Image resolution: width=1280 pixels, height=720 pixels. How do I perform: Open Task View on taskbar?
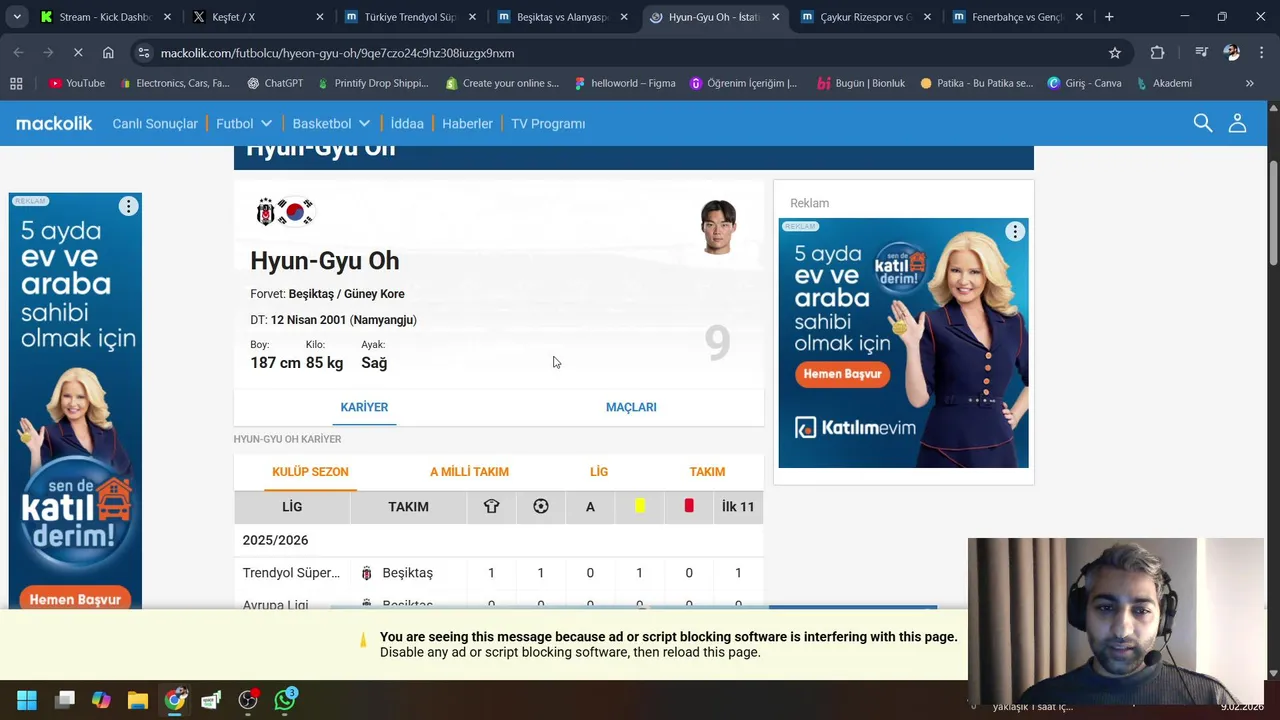pos(65,700)
